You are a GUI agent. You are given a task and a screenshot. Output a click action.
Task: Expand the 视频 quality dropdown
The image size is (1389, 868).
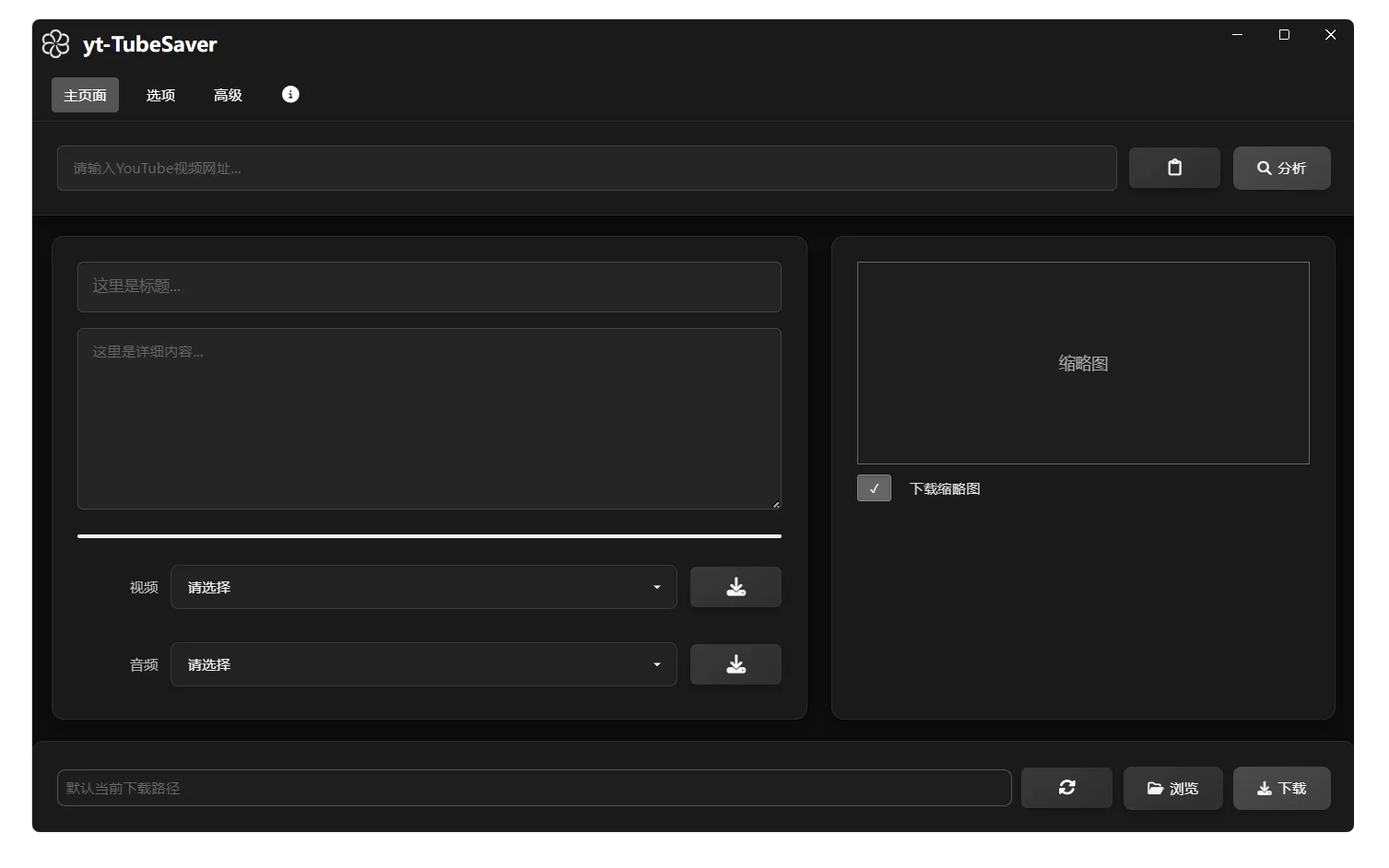423,587
